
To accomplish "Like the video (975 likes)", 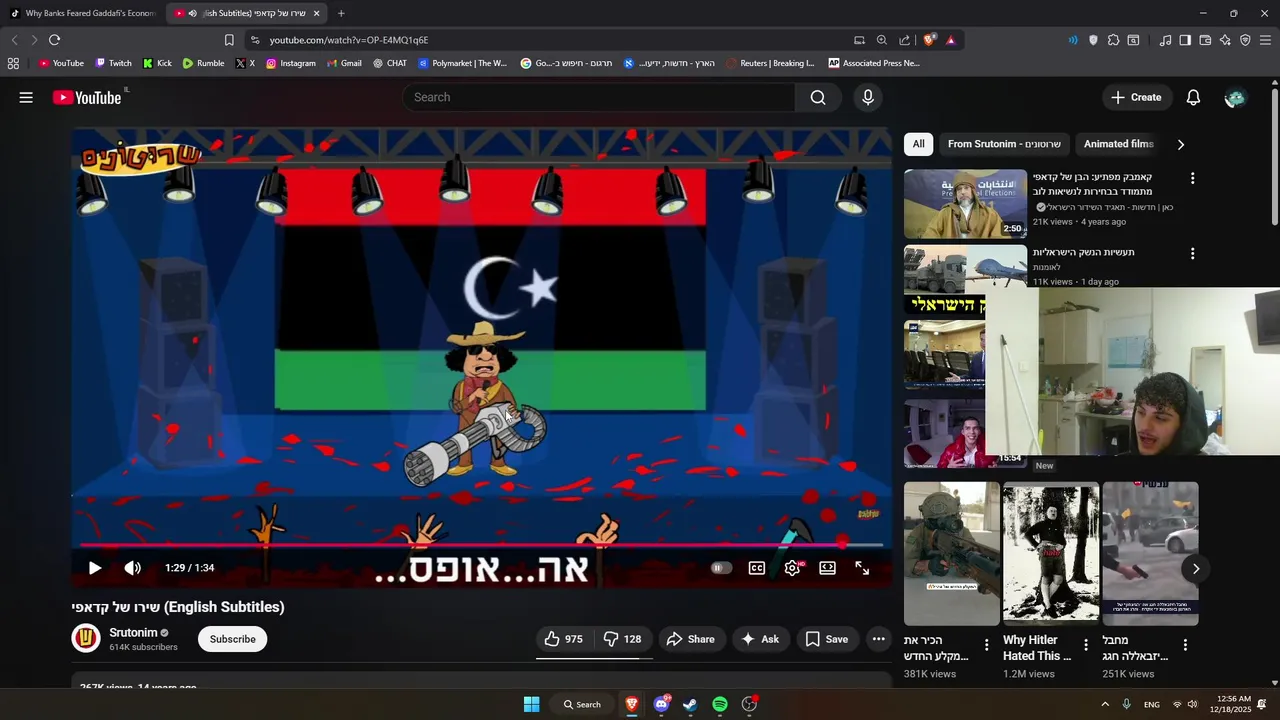I will [564, 639].
